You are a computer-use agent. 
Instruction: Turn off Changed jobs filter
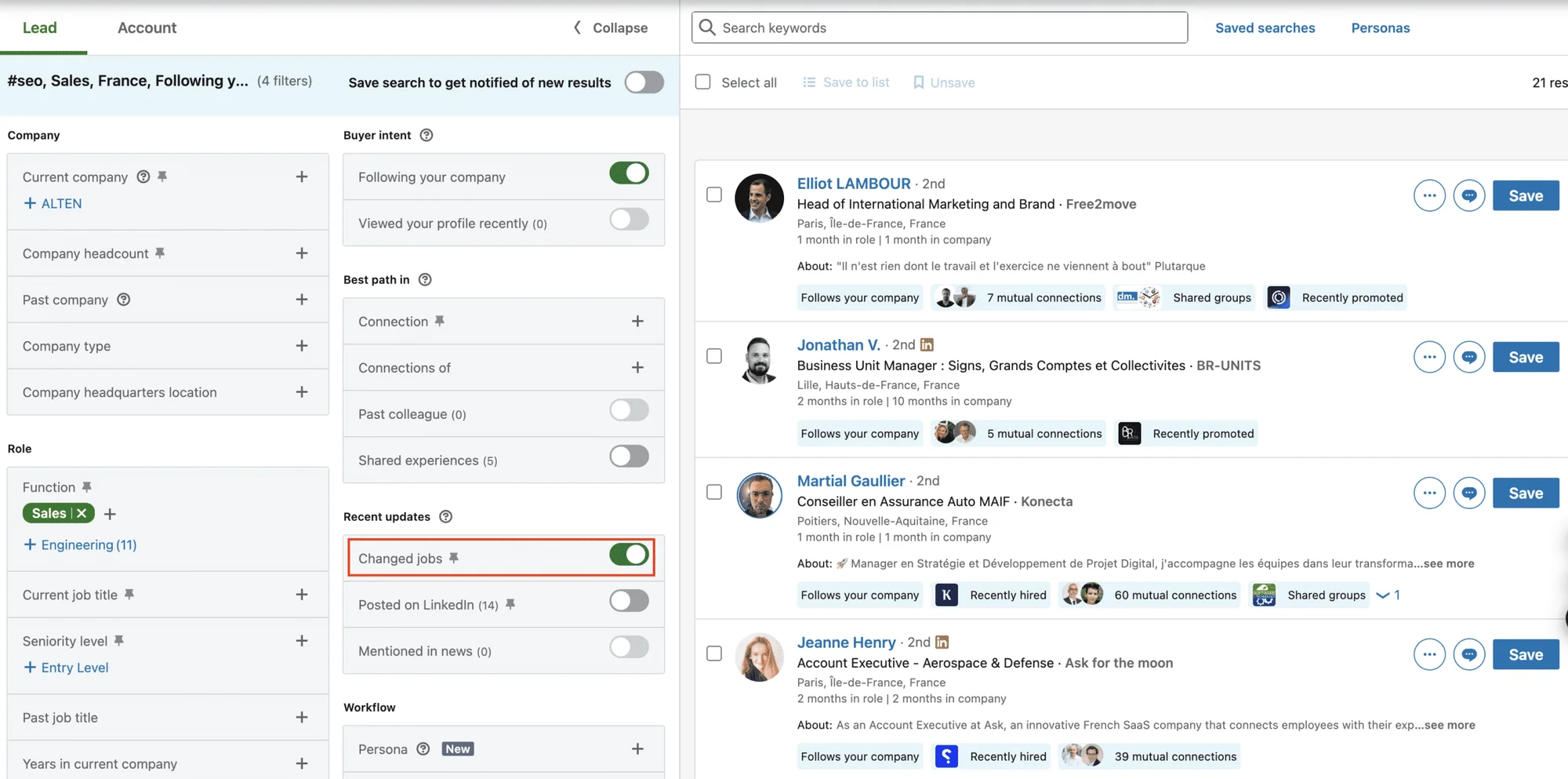[629, 555]
